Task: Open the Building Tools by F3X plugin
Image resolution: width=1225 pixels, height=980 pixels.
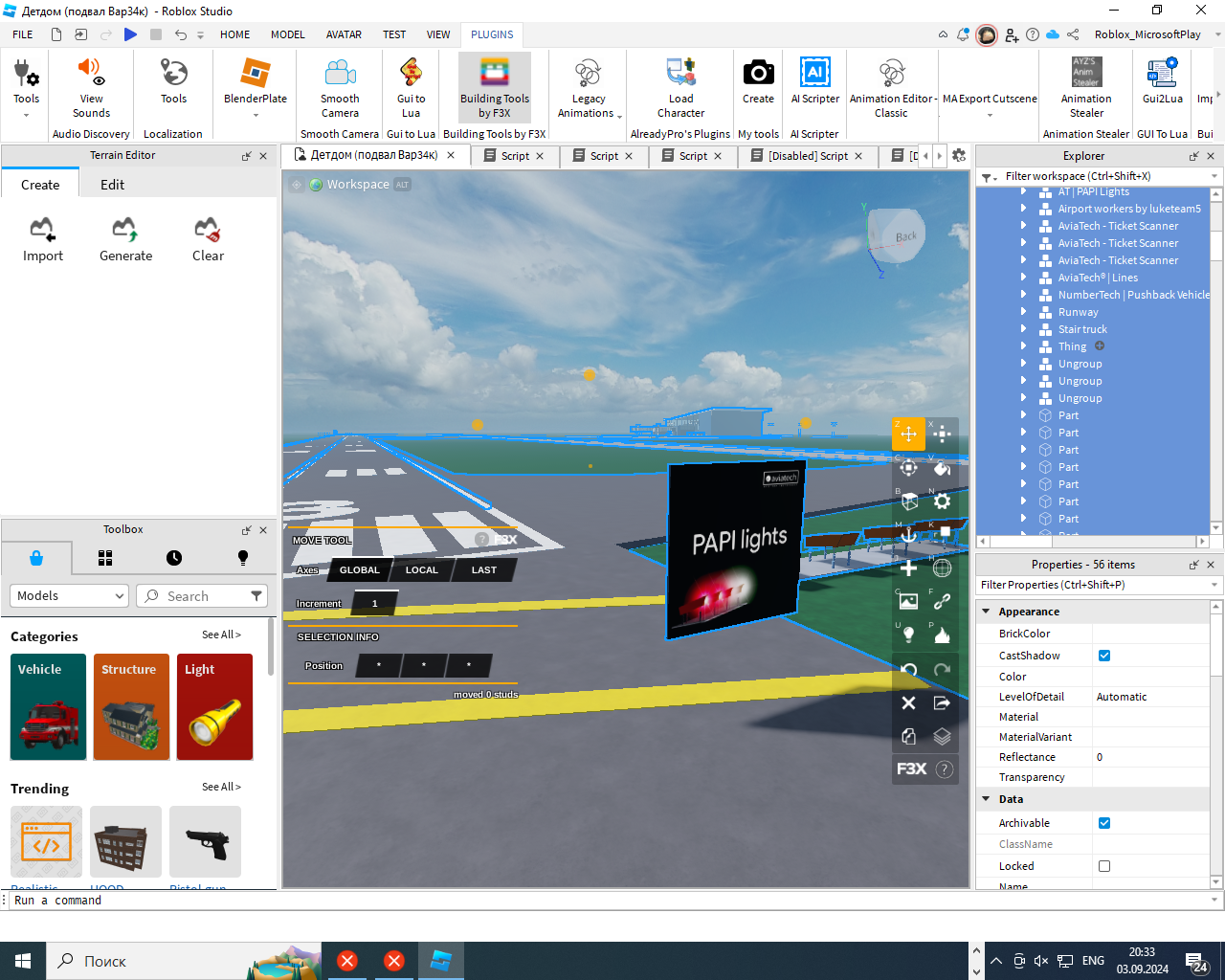Action: click(x=494, y=87)
